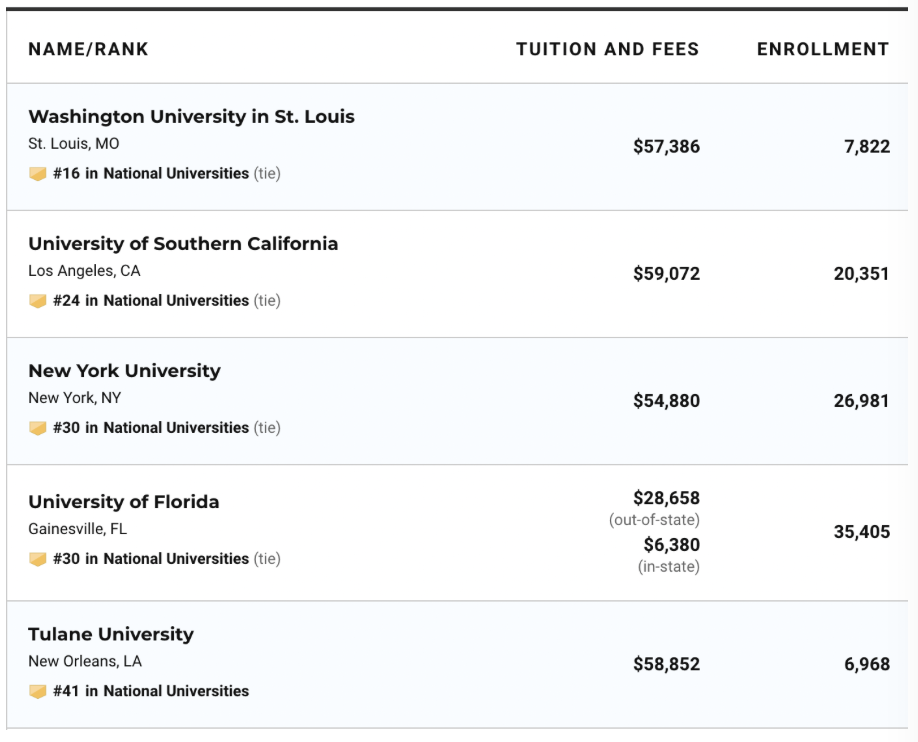Click Tulane's 6,968 enrollment figure
This screenshot has width=918, height=742.
click(x=866, y=664)
